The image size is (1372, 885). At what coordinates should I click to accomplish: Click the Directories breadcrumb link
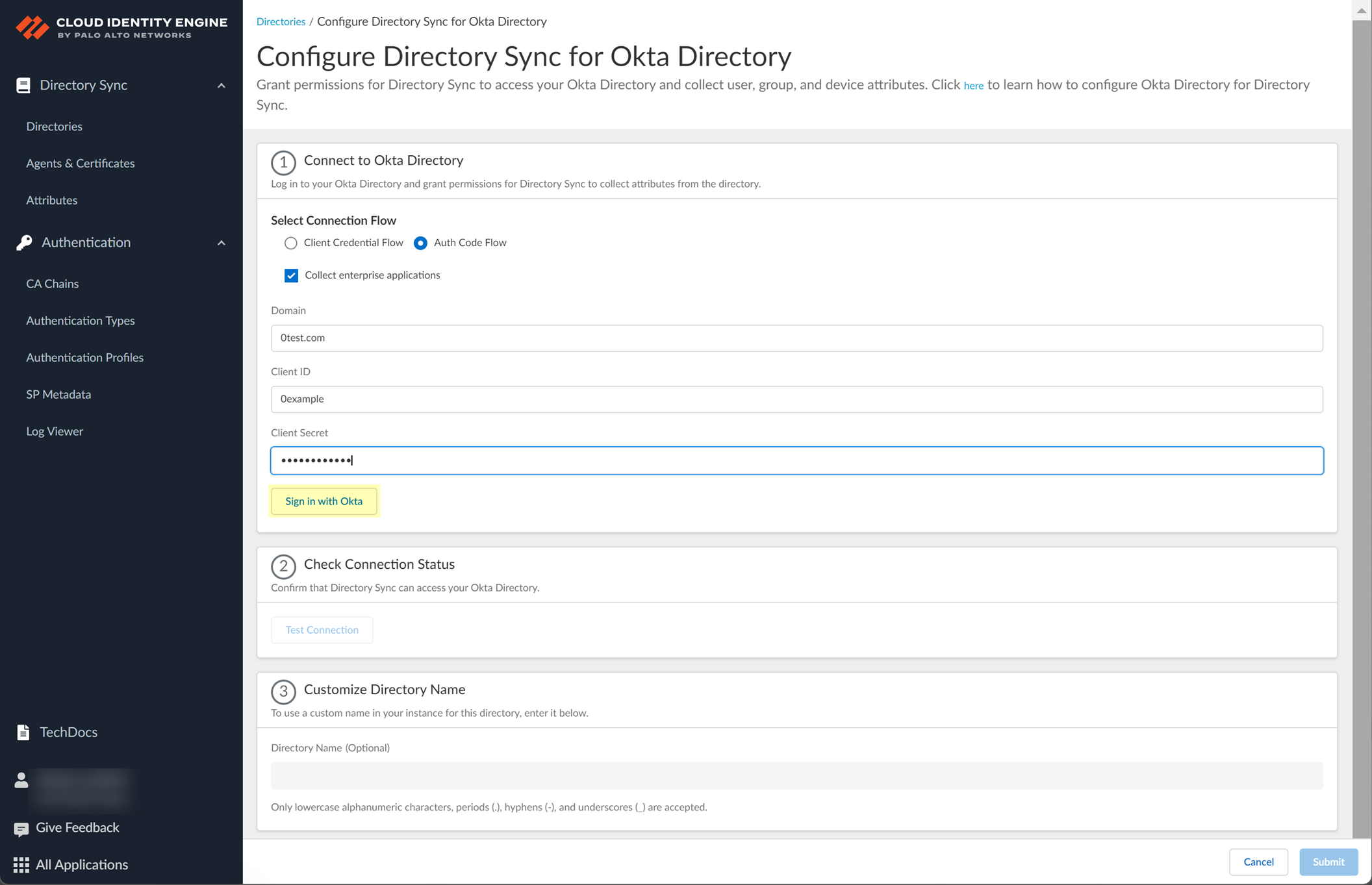[x=281, y=21]
